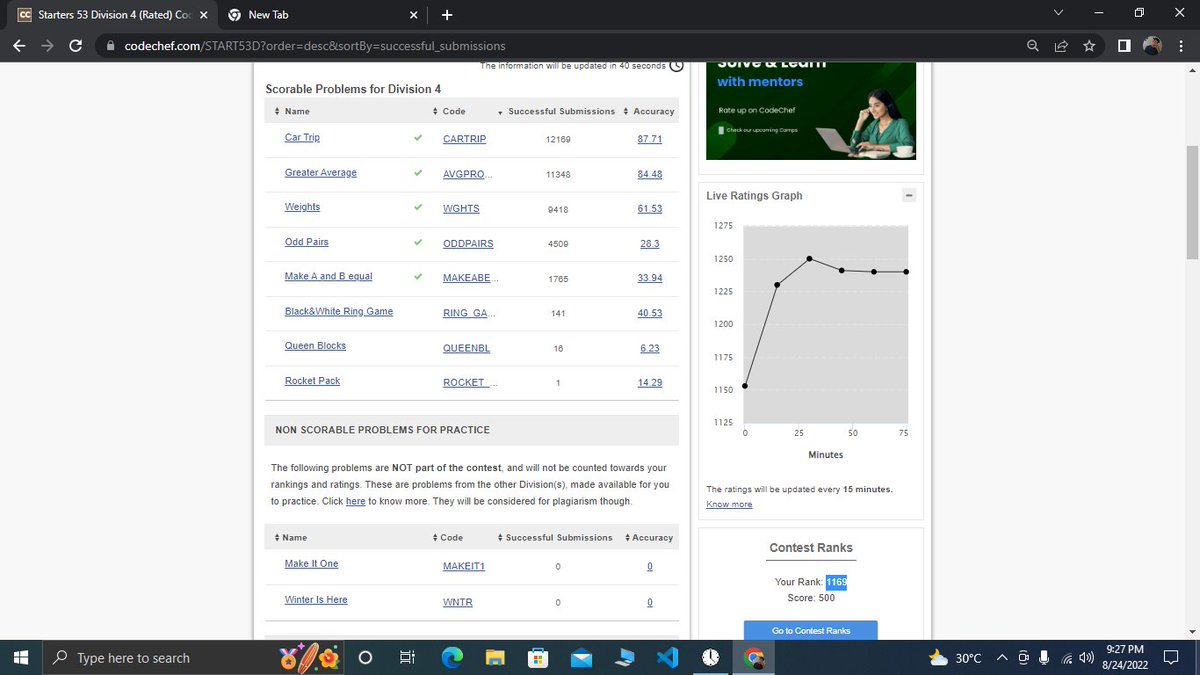Viewport: 1200px width, 675px height.
Task: Open File Explorer from the taskbar
Action: click(495, 657)
